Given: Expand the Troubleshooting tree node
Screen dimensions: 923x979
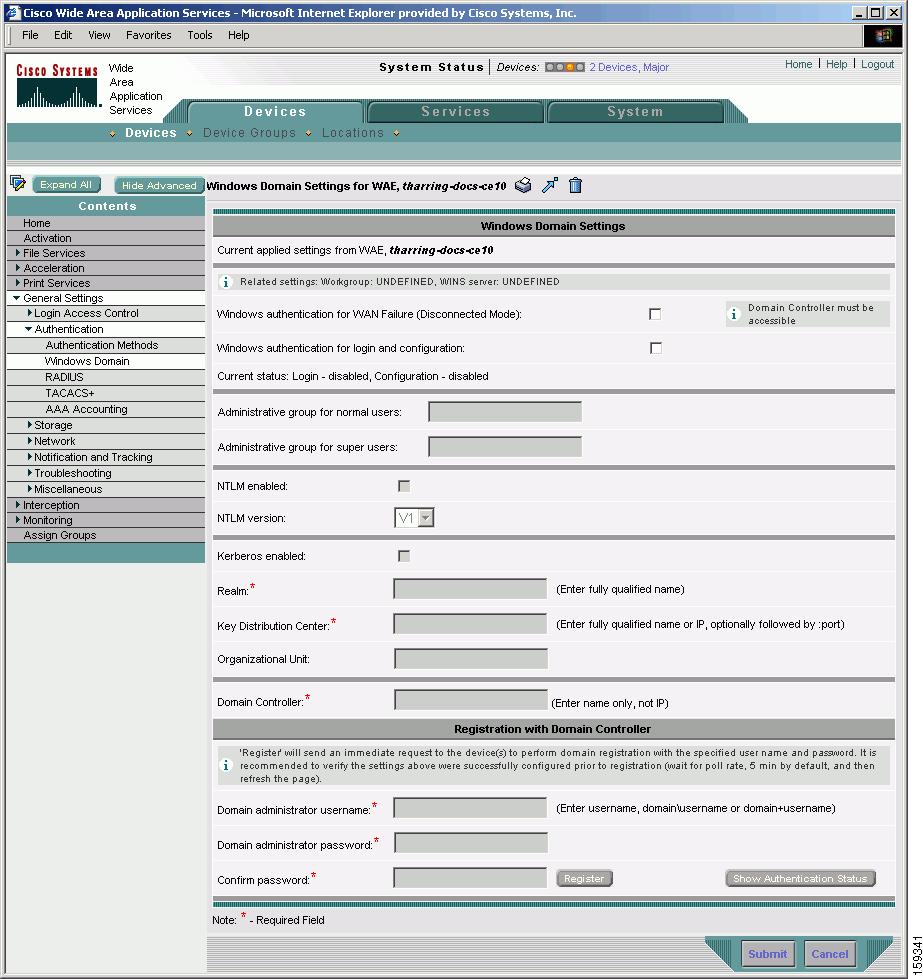Looking at the screenshot, I should point(29,472).
